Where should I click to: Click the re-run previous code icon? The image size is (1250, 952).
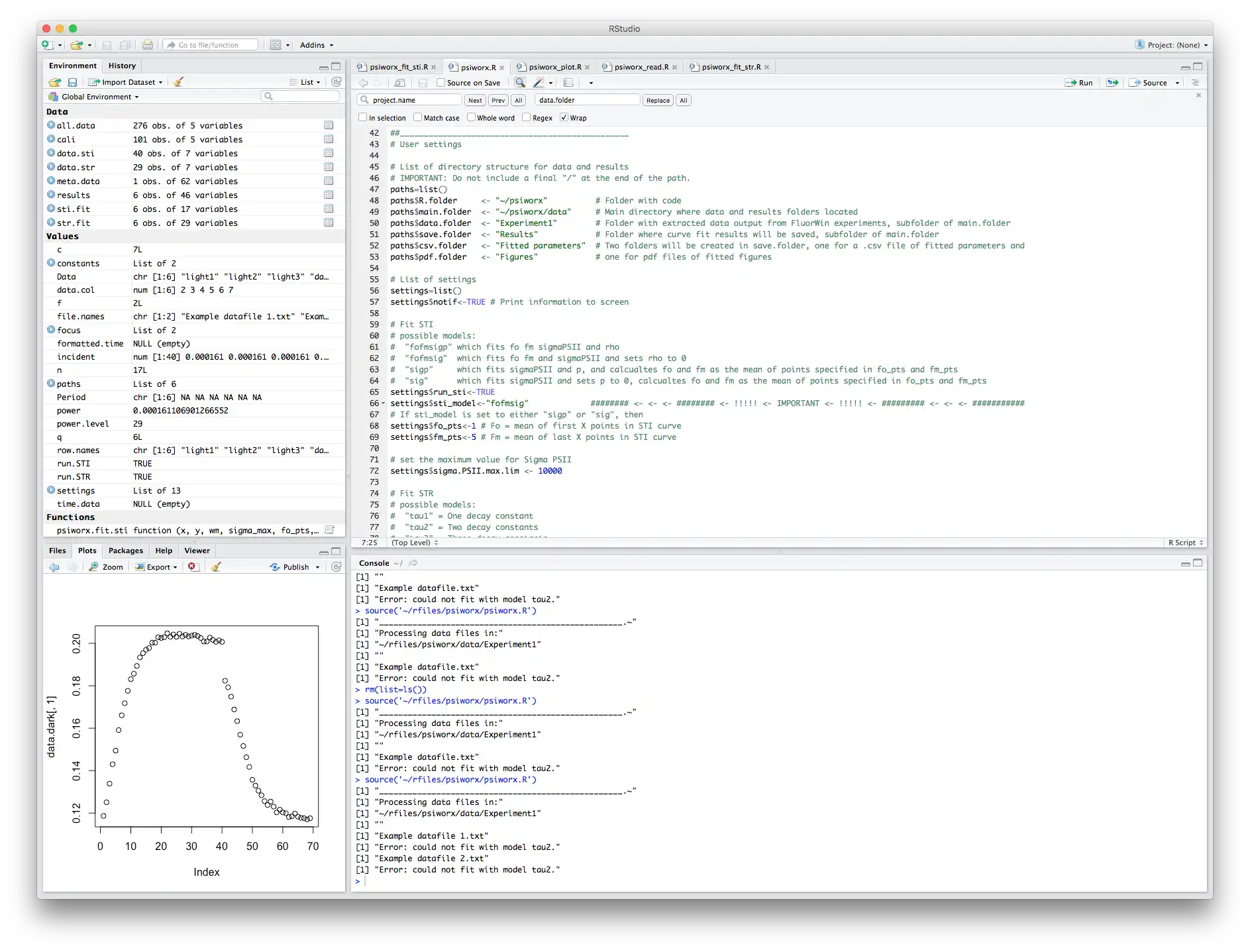(1113, 83)
